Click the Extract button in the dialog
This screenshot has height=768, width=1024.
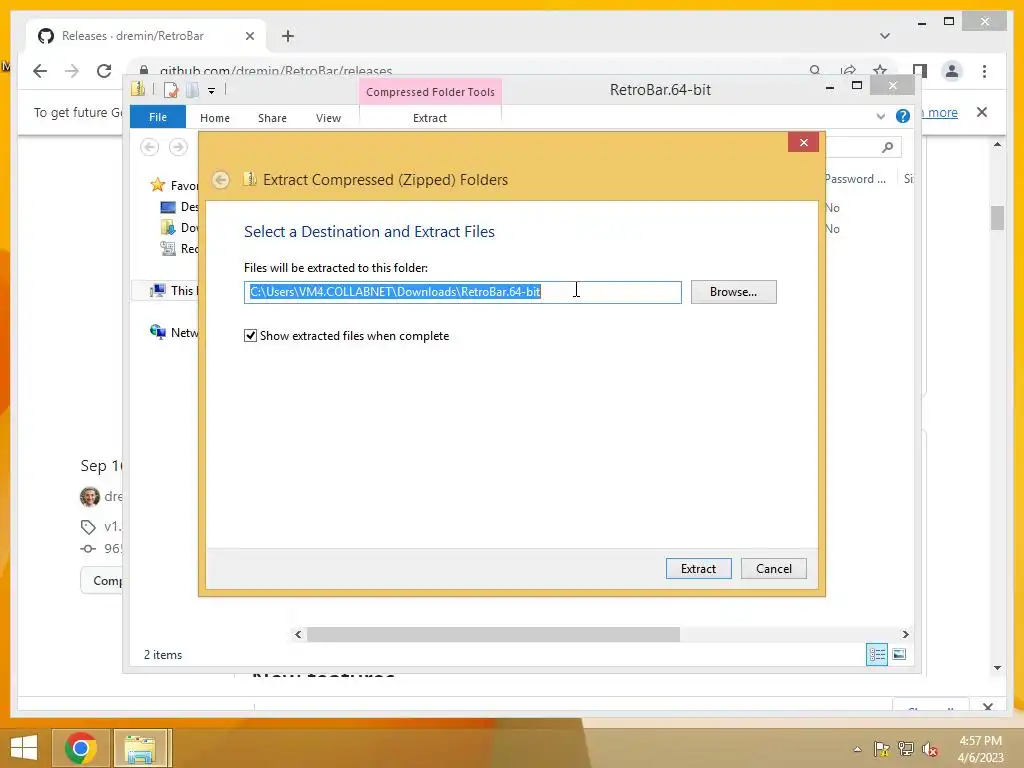pos(698,568)
